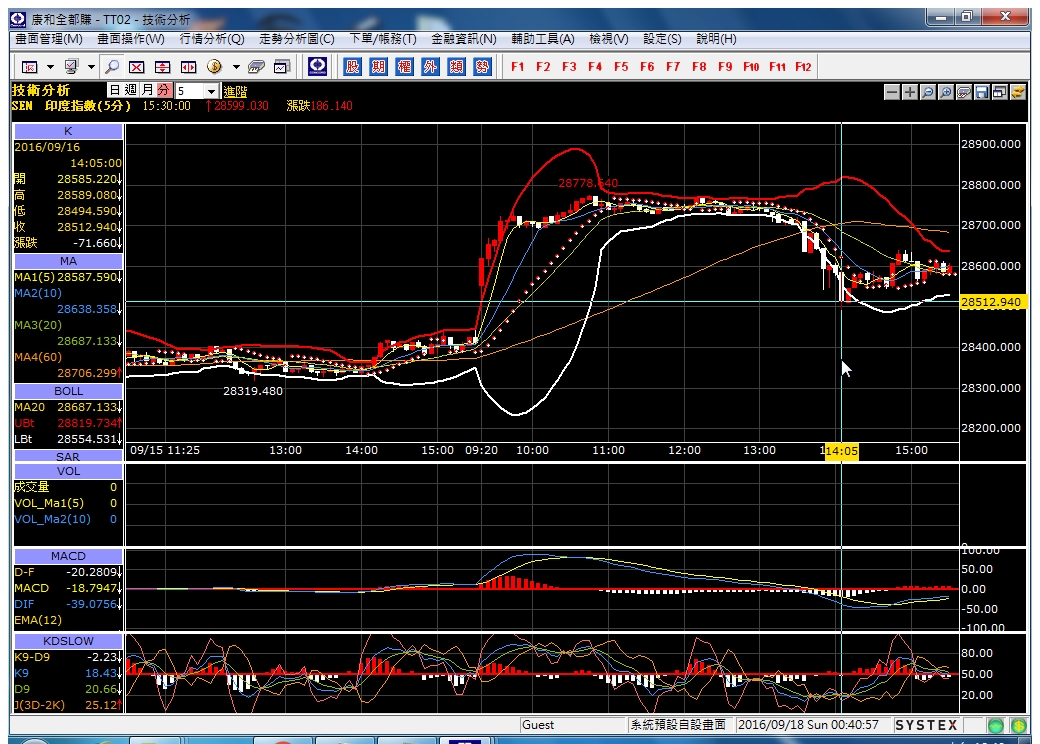The height and width of the screenshot is (744, 1040).
Task: Click the blue Concord logo icon
Action: point(318,66)
